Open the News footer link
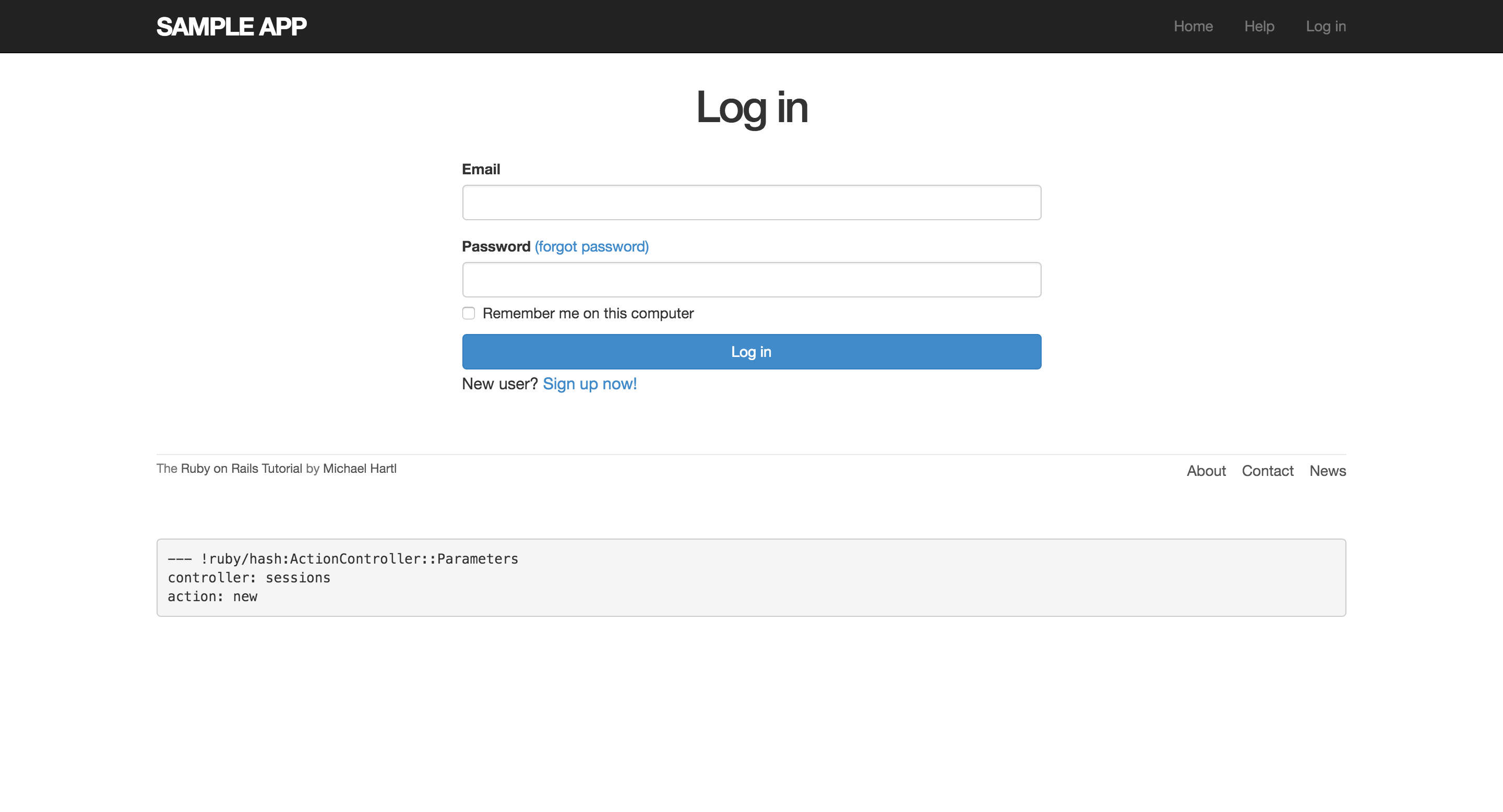This screenshot has height=812, width=1503. click(1327, 471)
